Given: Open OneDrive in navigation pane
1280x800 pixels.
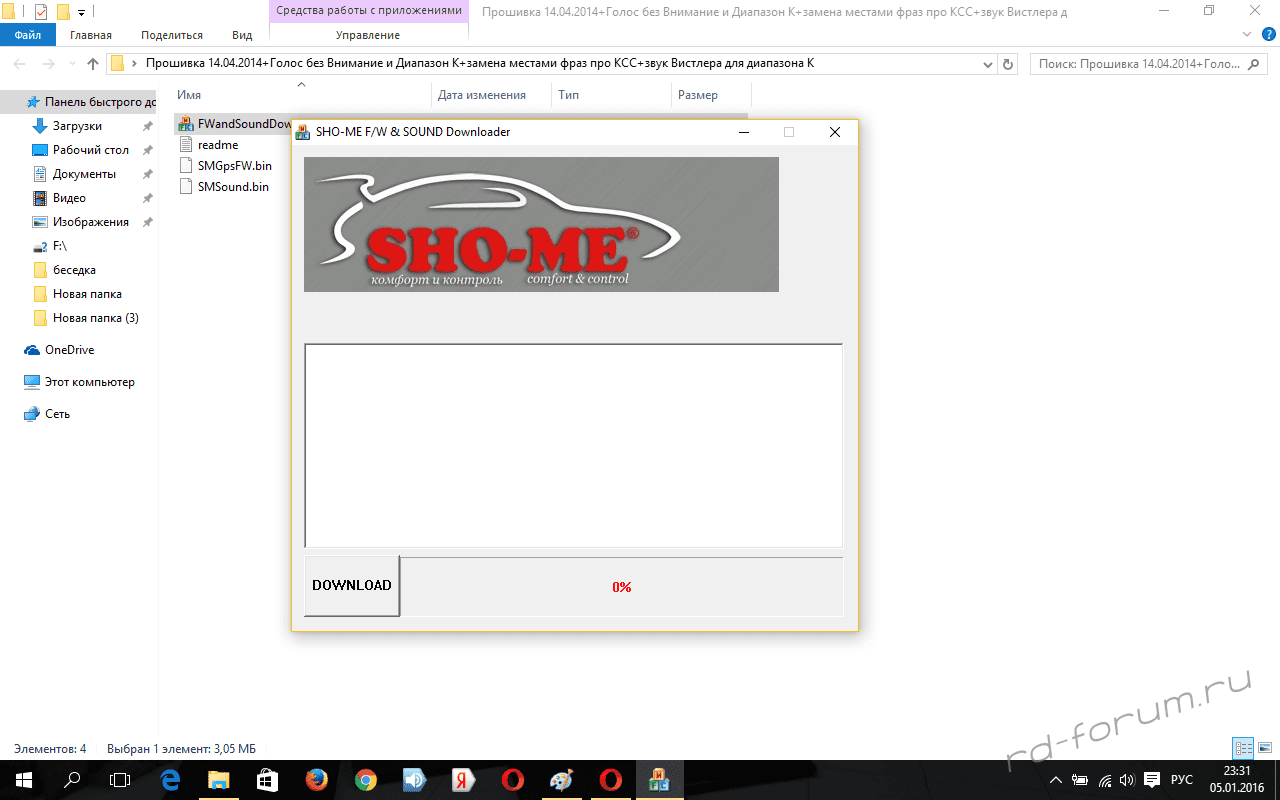Looking at the screenshot, I should (69, 350).
